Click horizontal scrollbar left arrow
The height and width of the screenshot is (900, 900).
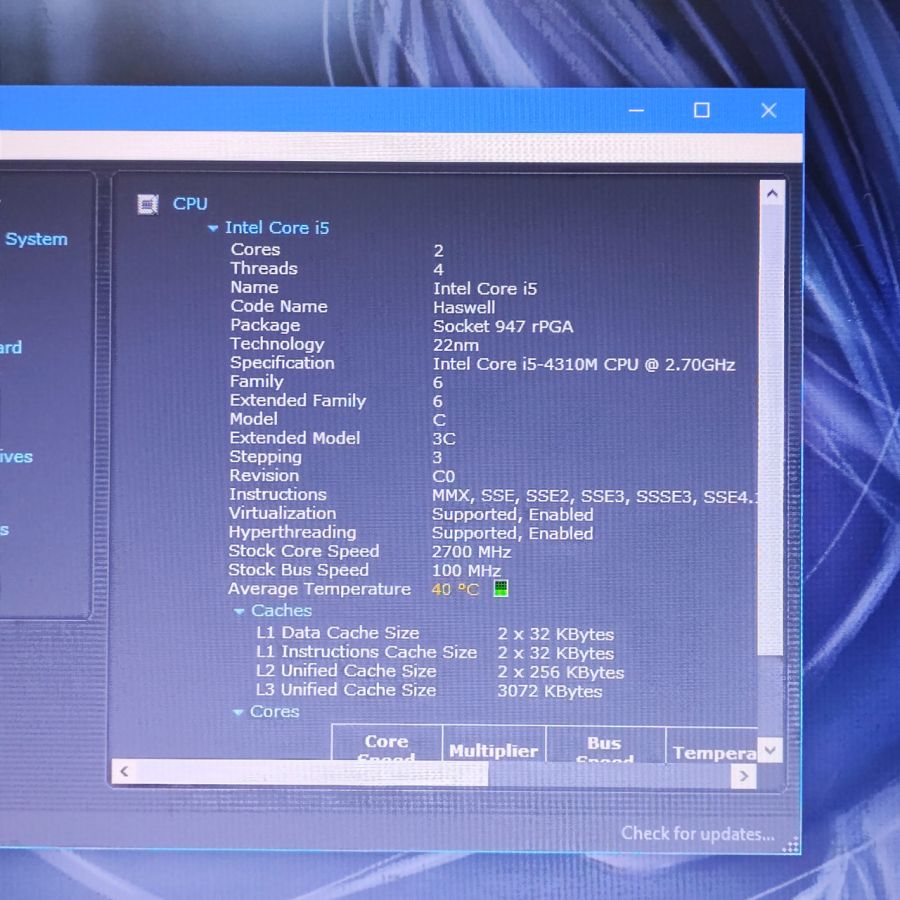point(124,771)
